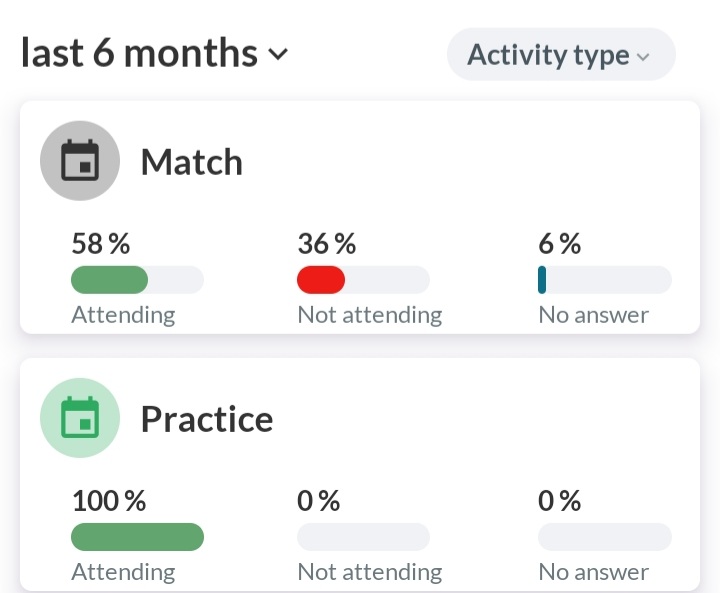Click the 36 % not attending value
This screenshot has height=593, width=720.
[326, 243]
